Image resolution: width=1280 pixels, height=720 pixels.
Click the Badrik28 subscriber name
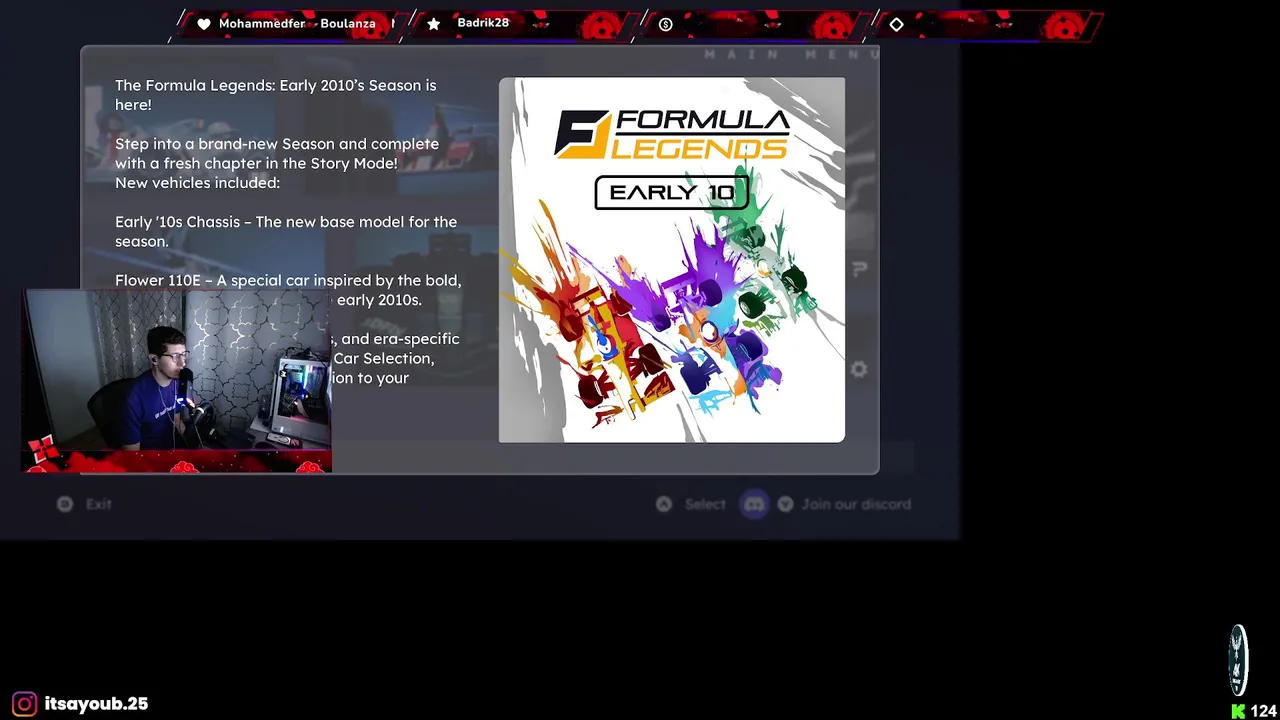click(x=483, y=23)
